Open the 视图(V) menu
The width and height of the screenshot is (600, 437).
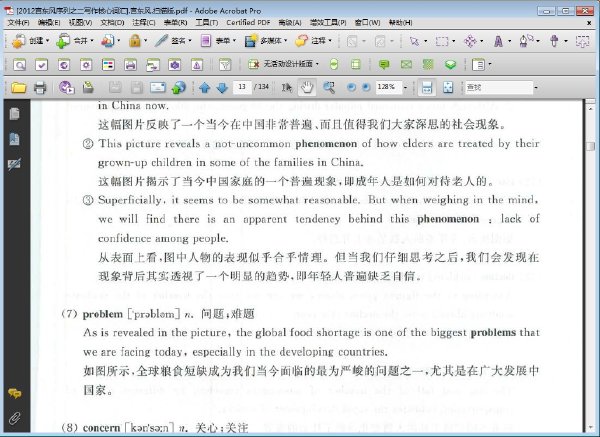pos(80,23)
